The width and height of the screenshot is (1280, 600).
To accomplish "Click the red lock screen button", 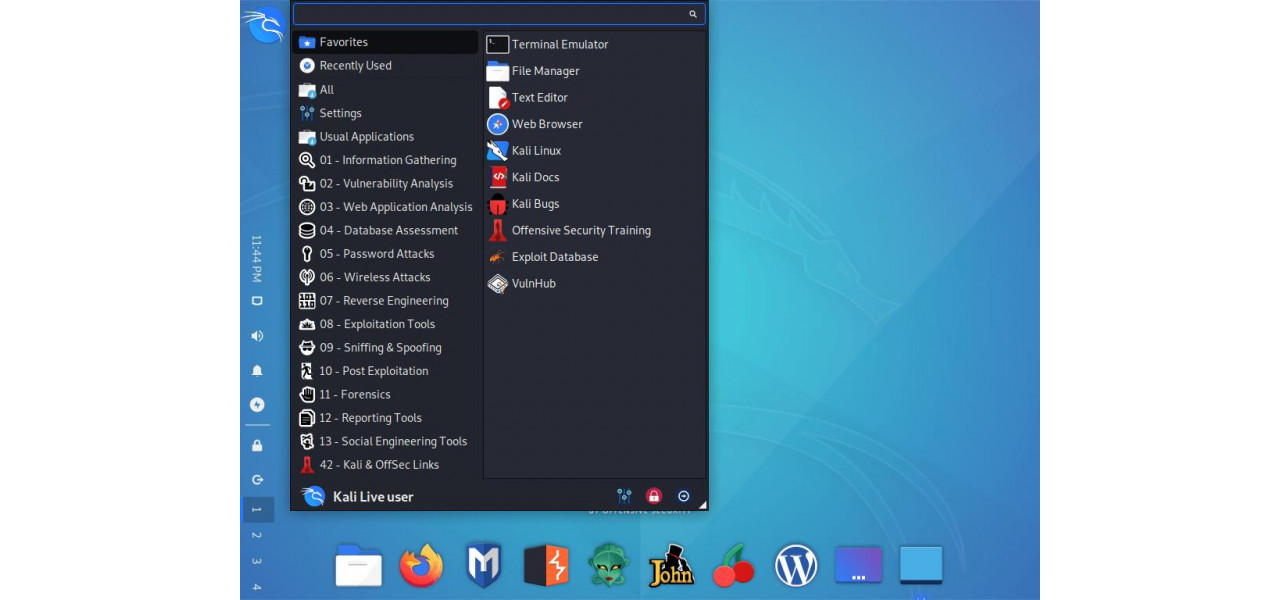I will click(x=654, y=496).
